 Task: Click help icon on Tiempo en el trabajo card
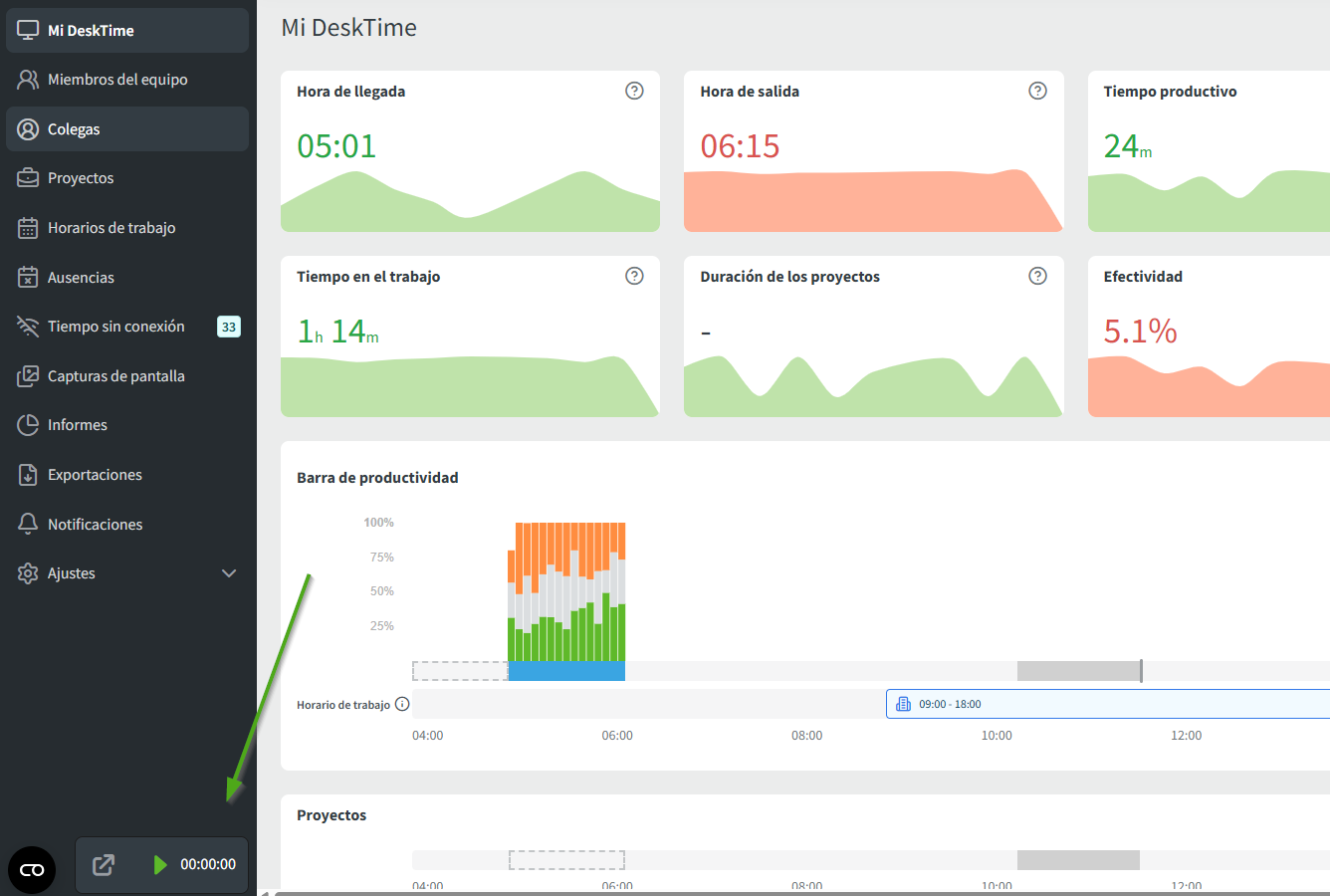(634, 276)
